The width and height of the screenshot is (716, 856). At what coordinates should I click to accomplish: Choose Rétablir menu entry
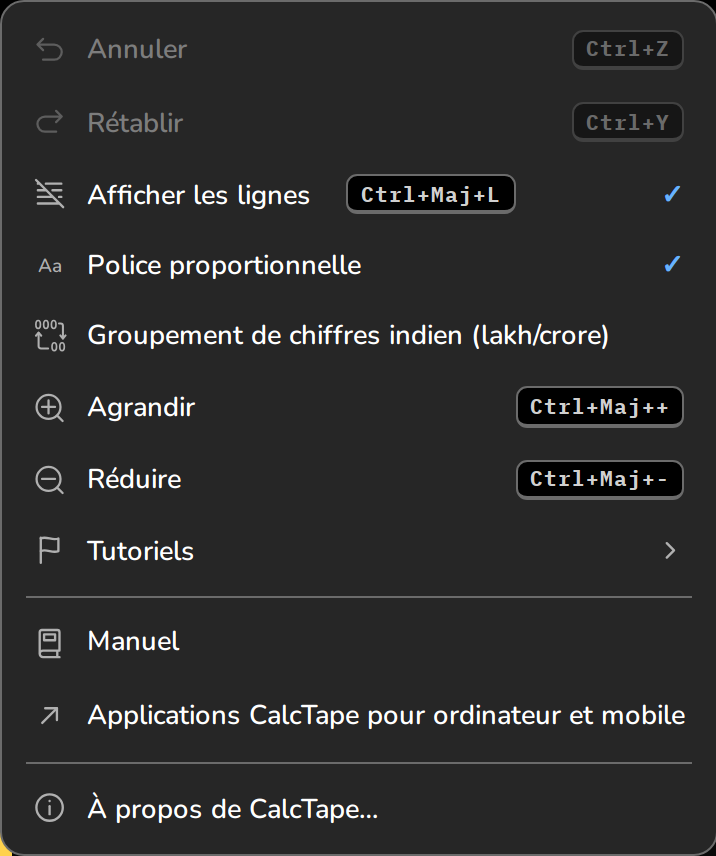tap(358, 122)
